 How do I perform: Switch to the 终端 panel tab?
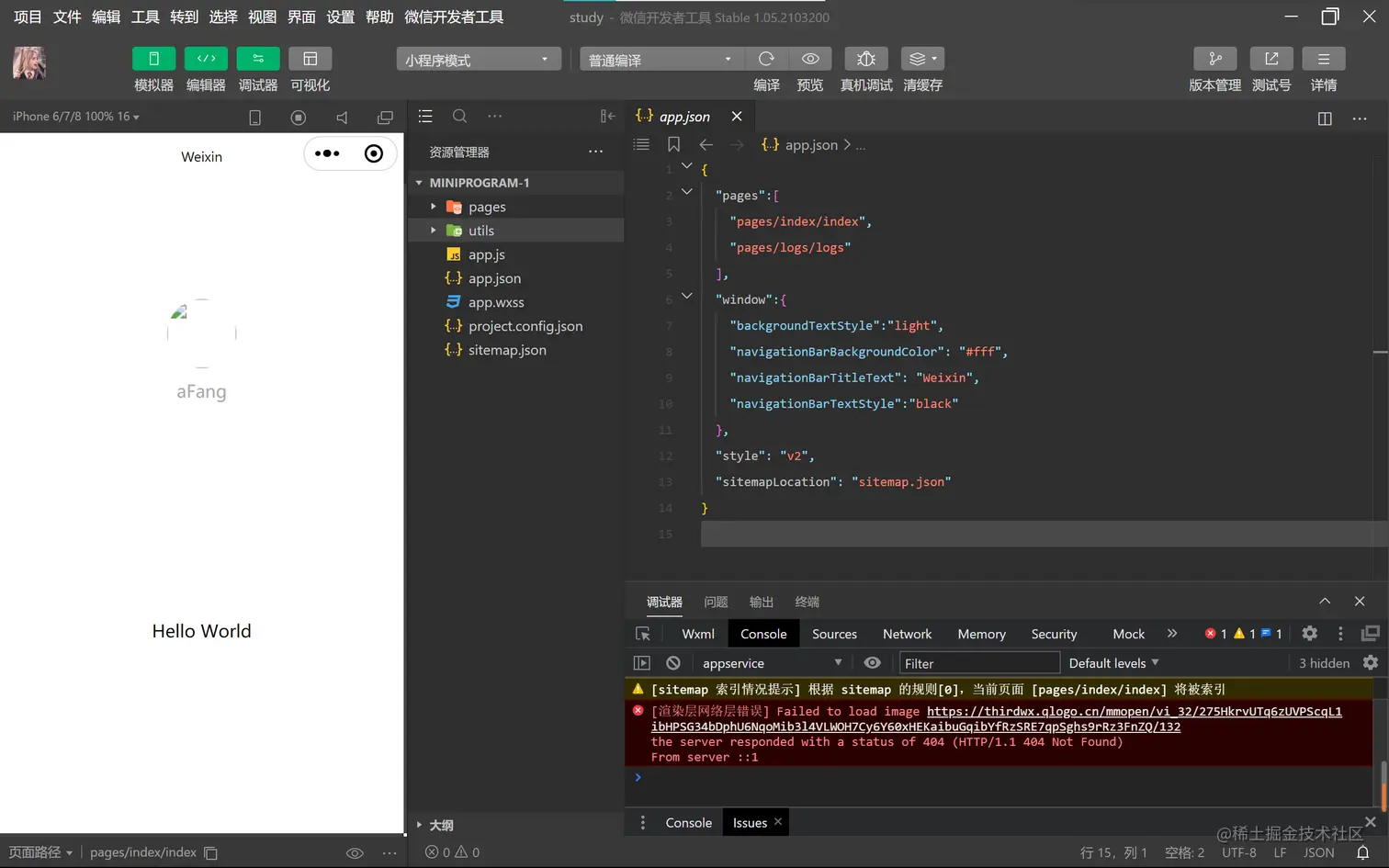coord(807,603)
